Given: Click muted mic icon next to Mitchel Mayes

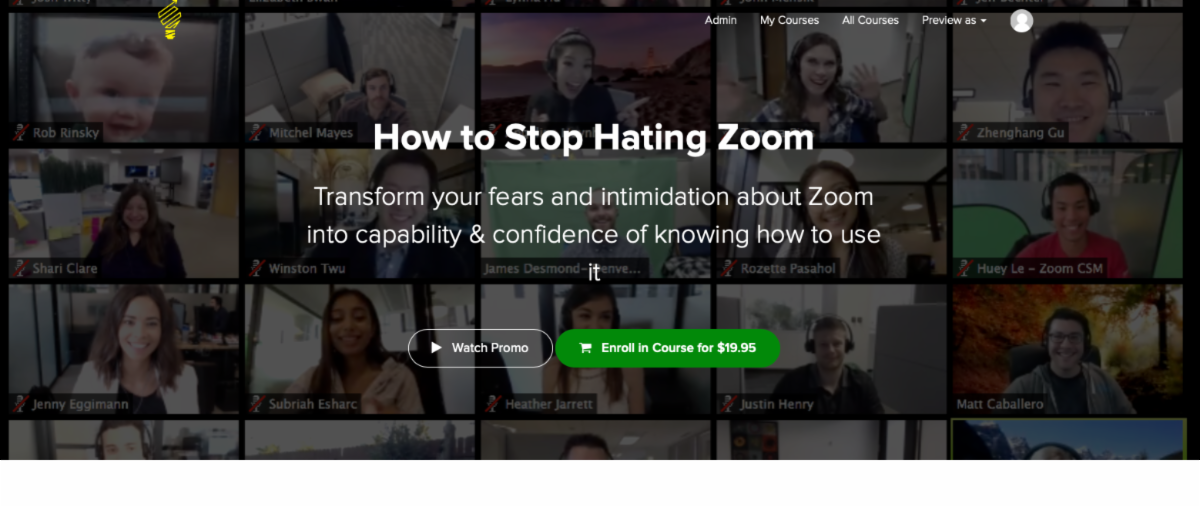Looking at the screenshot, I should pyautogui.click(x=256, y=133).
